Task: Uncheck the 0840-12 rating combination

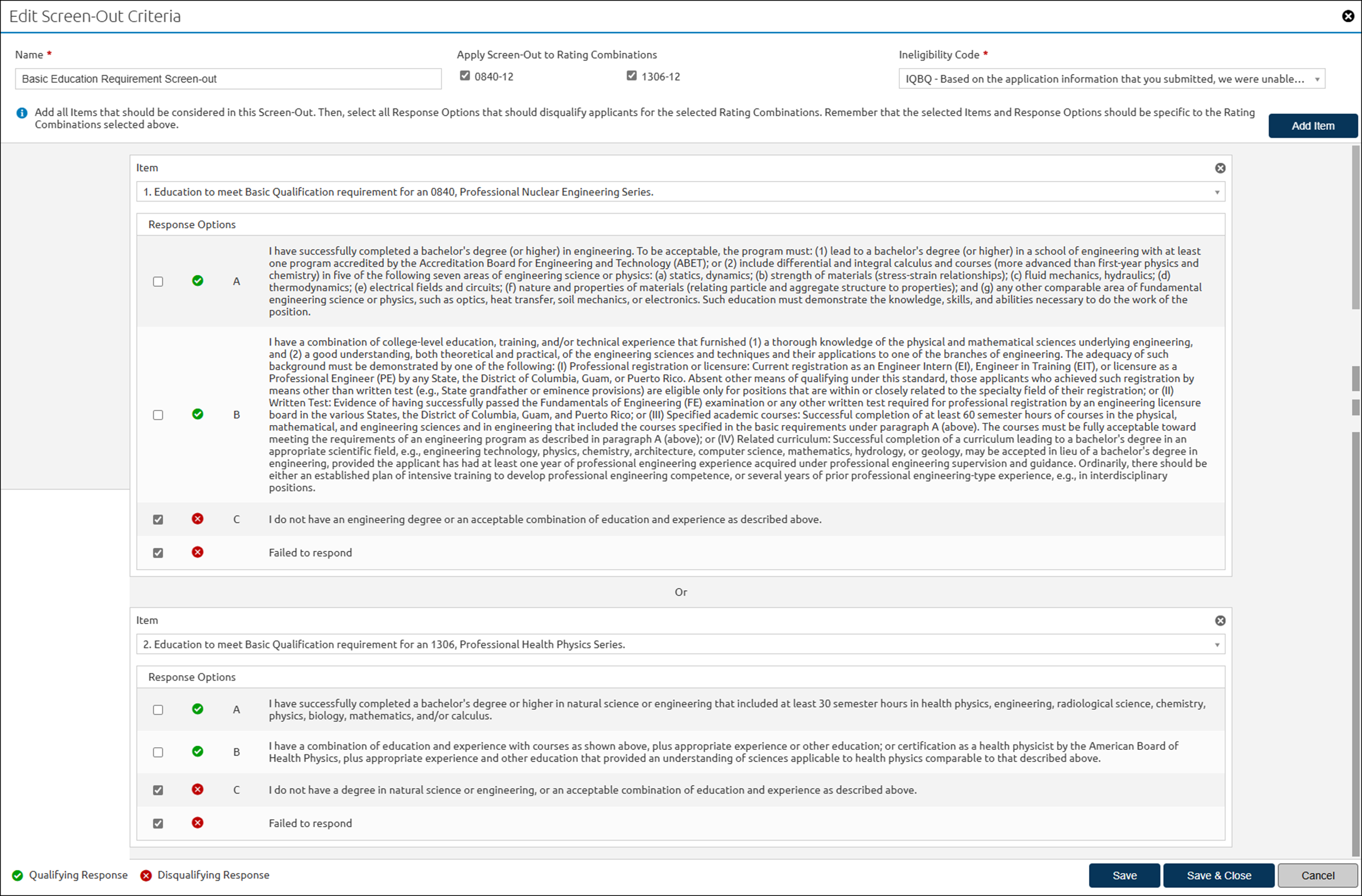Action: click(464, 75)
